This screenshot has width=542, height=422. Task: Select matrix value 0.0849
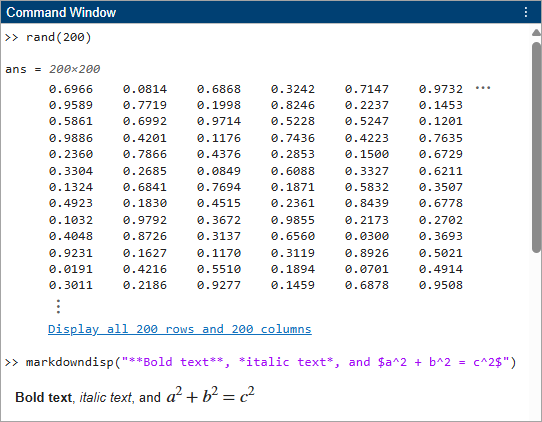pos(219,171)
